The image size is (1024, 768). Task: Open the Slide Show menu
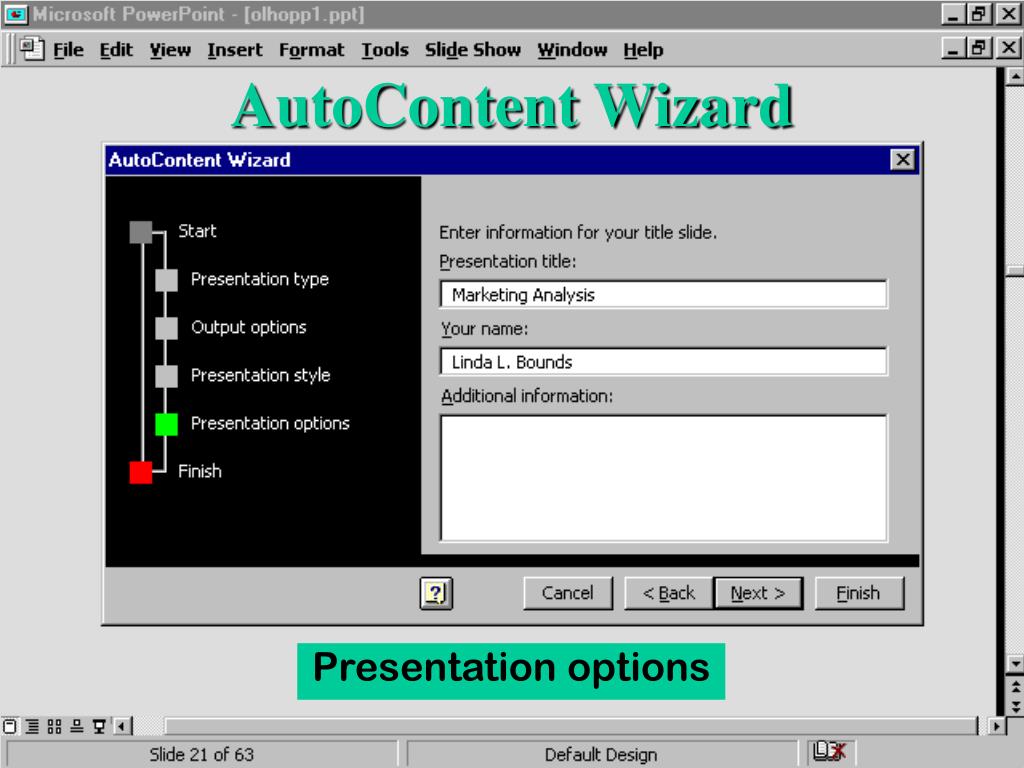click(473, 50)
